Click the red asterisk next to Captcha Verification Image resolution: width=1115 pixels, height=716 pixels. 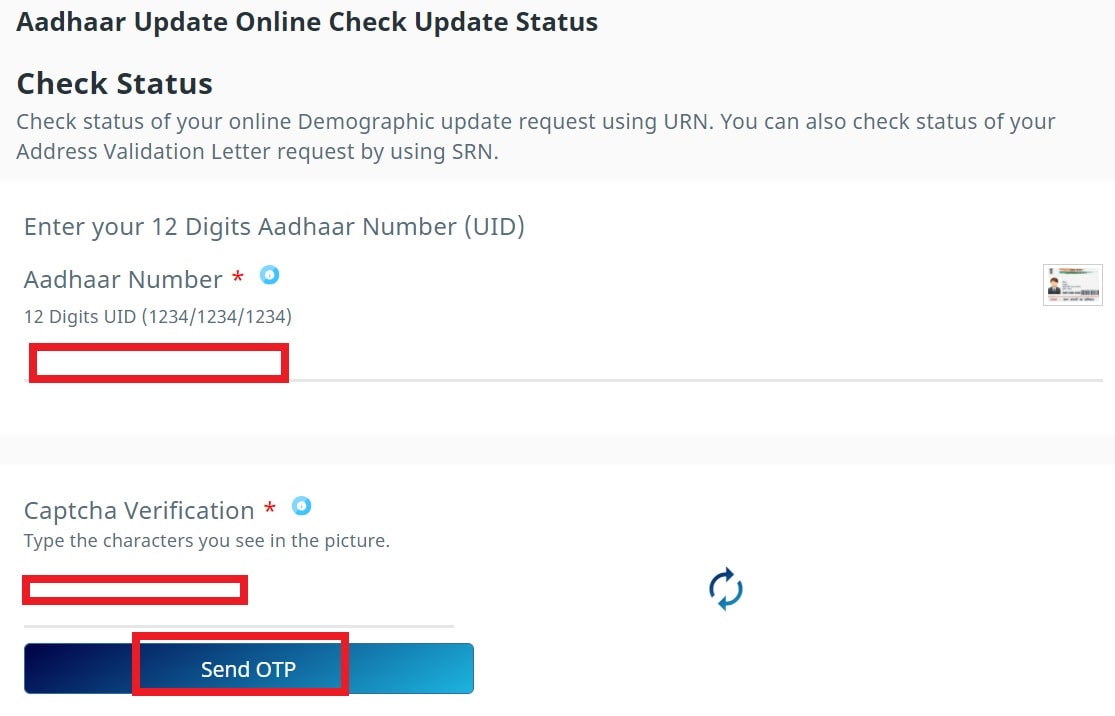pyautogui.click(x=271, y=508)
